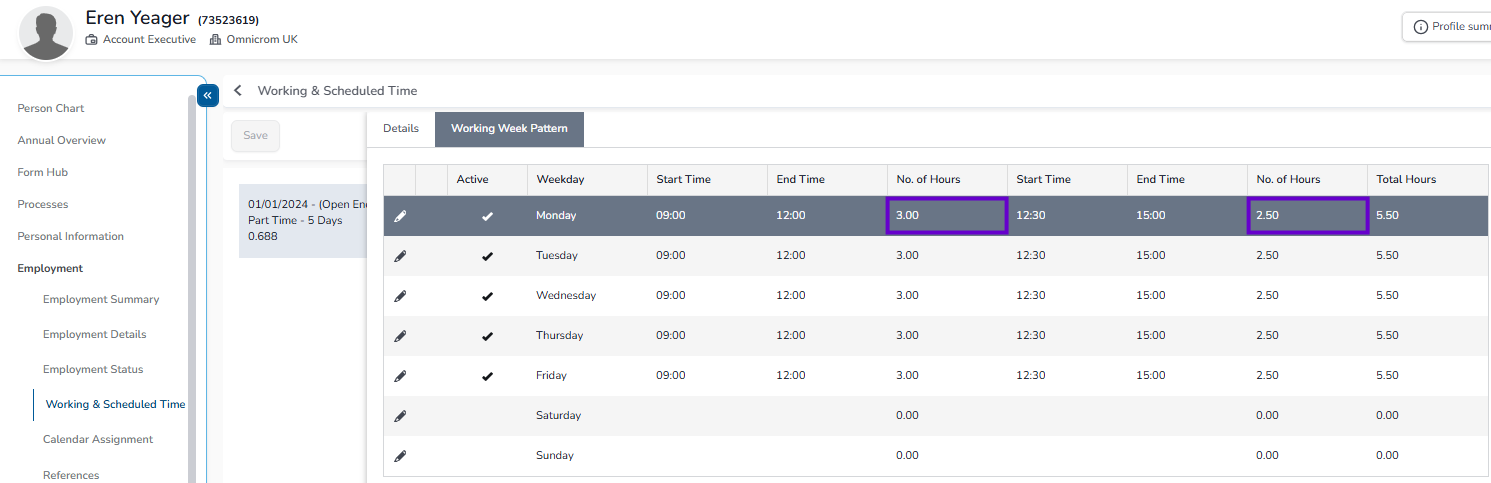Open Calendar Assignment
Screen dimensions: 1491x483
[x=98, y=439]
